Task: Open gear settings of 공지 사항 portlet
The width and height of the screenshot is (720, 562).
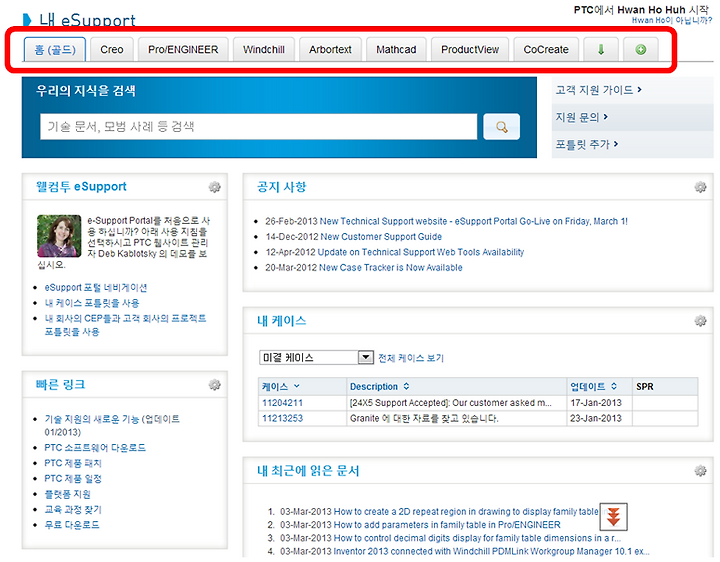Action: coord(700,187)
